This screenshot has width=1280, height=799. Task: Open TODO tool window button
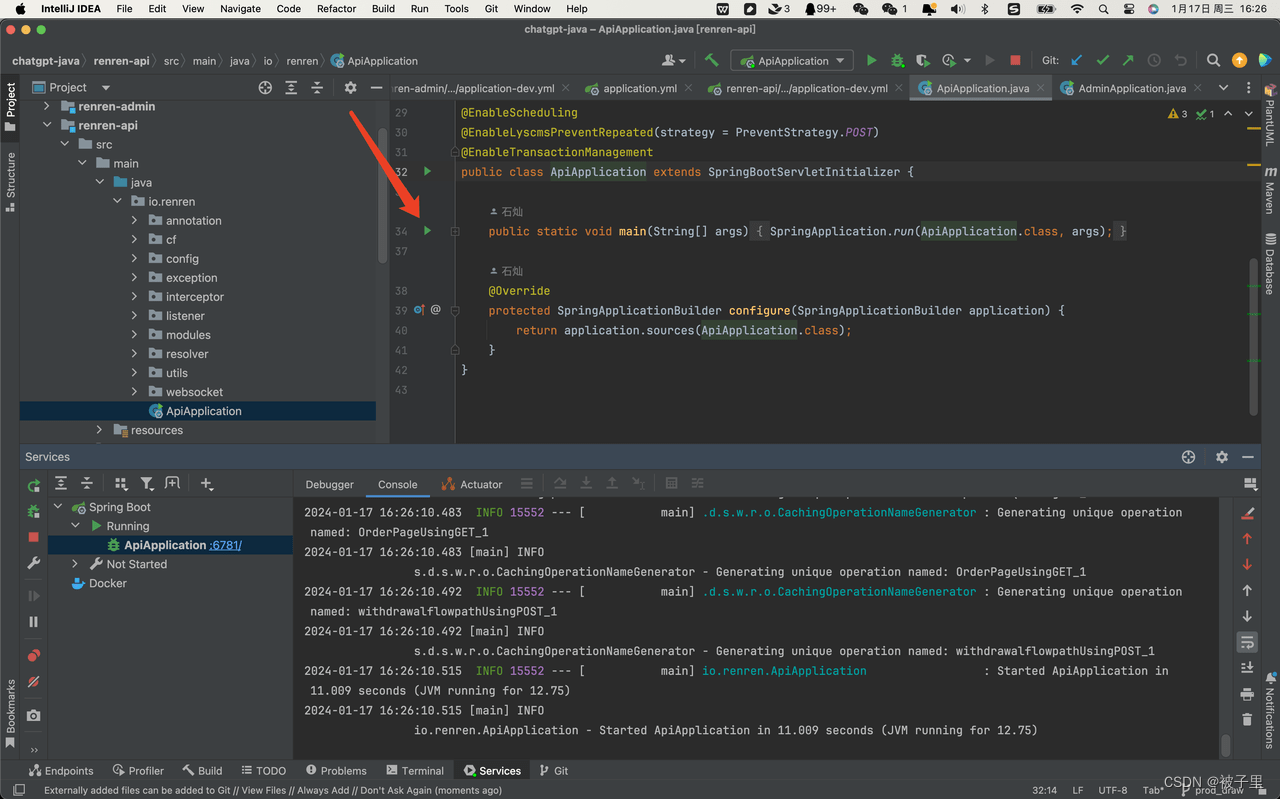click(x=264, y=771)
